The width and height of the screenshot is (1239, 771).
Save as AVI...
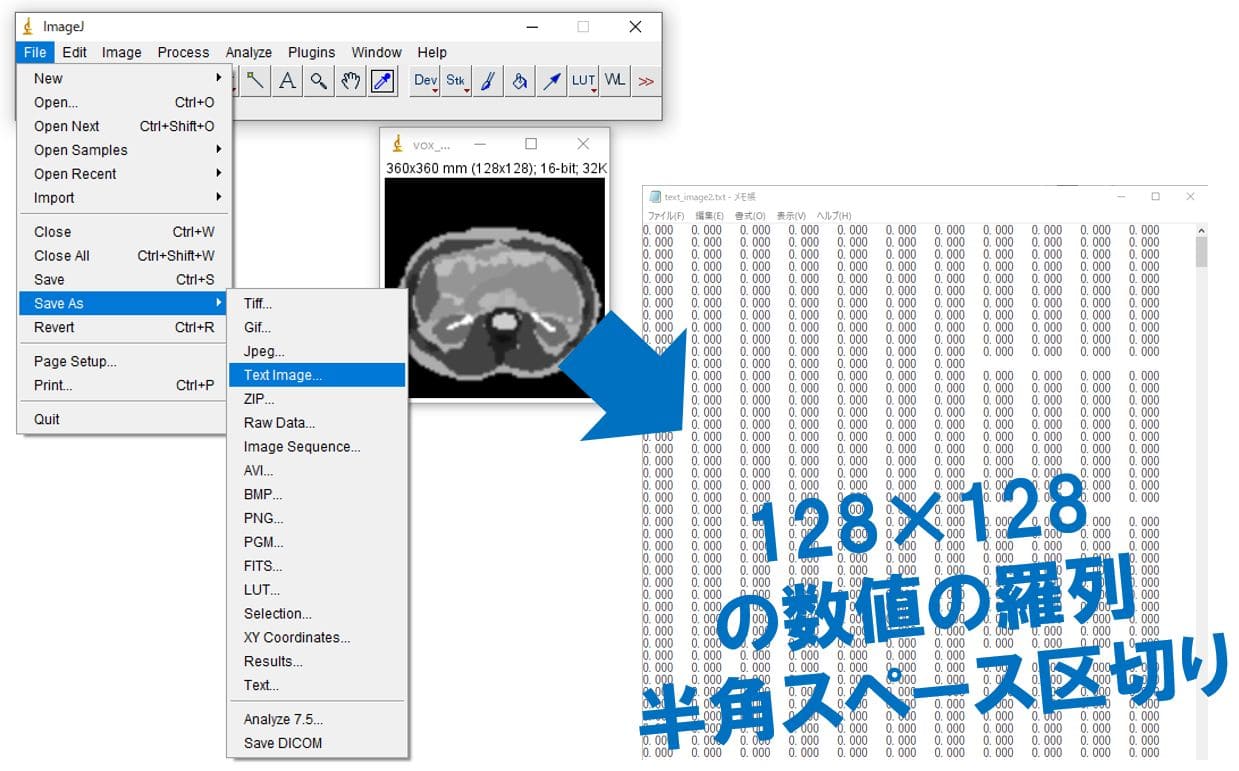pyautogui.click(x=317, y=470)
